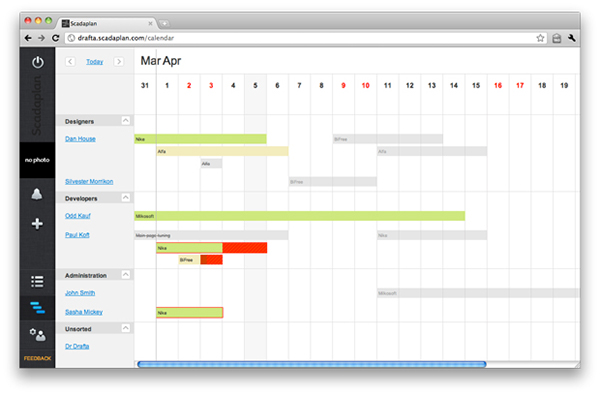The height and width of the screenshot is (395, 600).
Task: Open the list view icon in sidebar
Action: click(37, 281)
